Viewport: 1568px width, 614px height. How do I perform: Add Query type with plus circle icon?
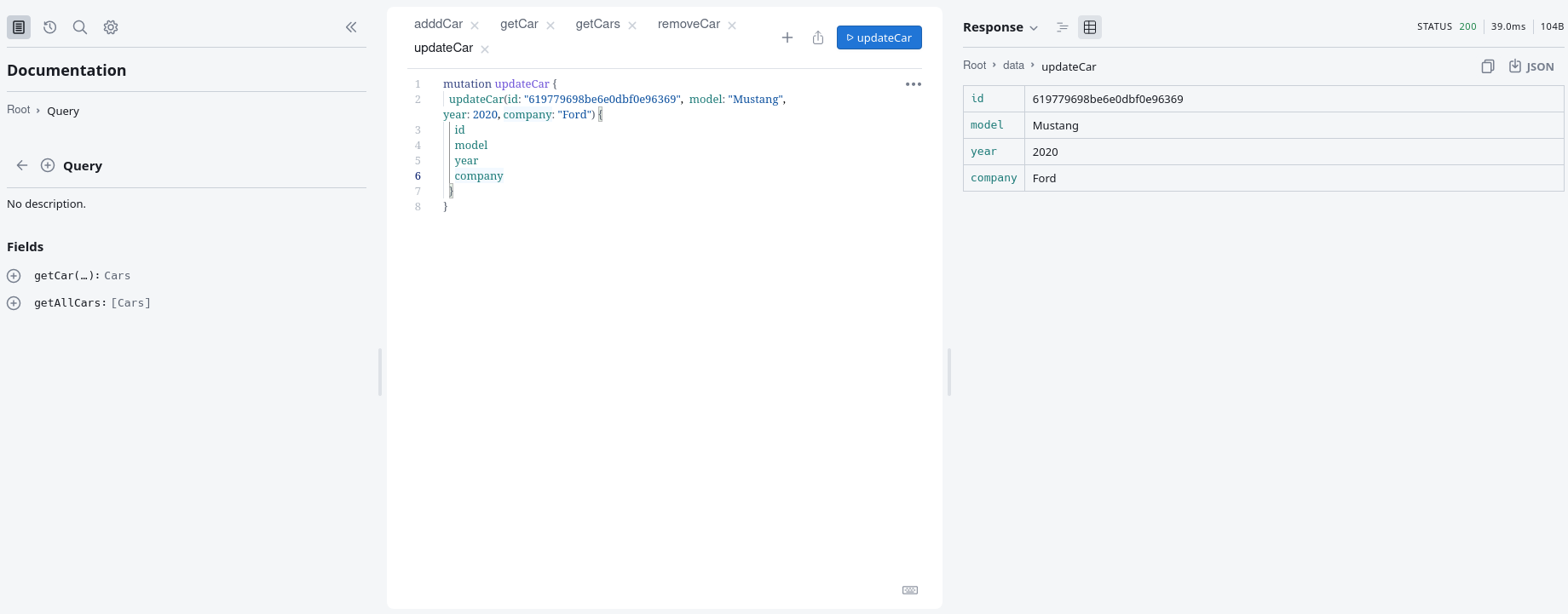click(x=48, y=165)
